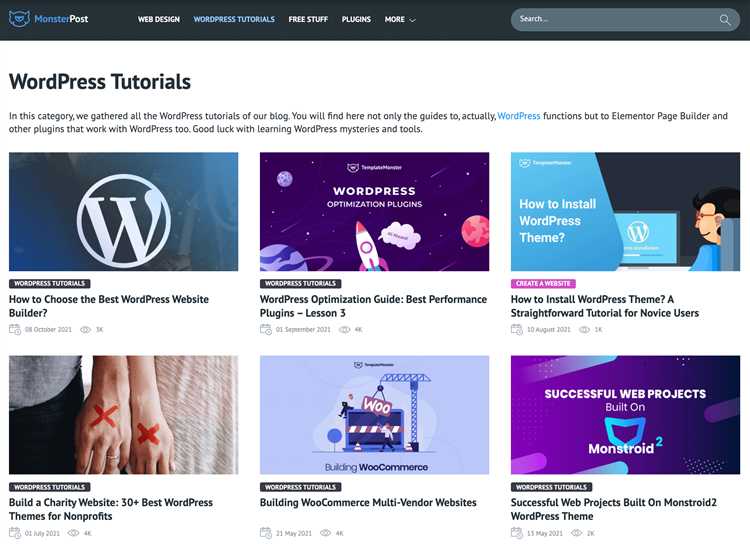Click the CREATE A WEBSITE pink tag
The width and height of the screenshot is (750, 544).
tap(543, 284)
